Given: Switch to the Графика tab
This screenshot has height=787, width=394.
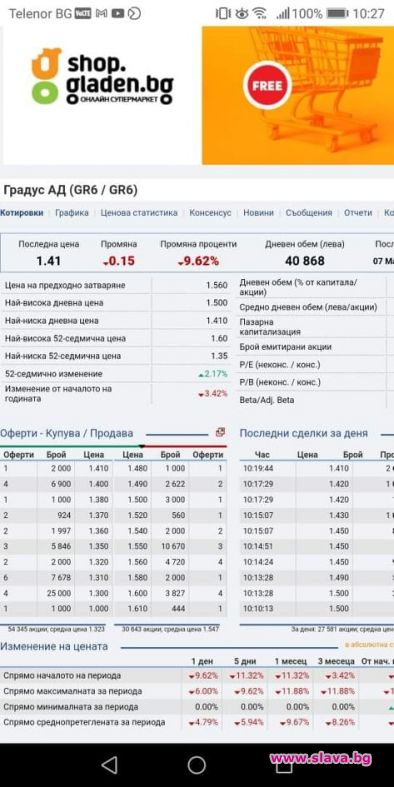Looking at the screenshot, I should tap(72, 213).
